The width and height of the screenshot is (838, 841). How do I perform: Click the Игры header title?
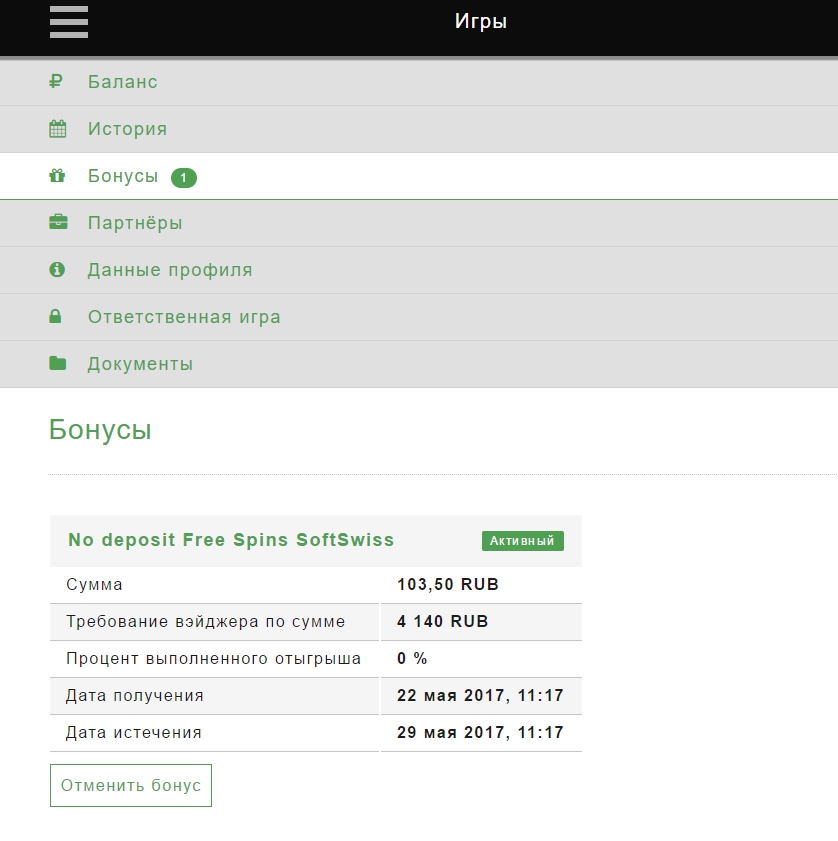[481, 21]
